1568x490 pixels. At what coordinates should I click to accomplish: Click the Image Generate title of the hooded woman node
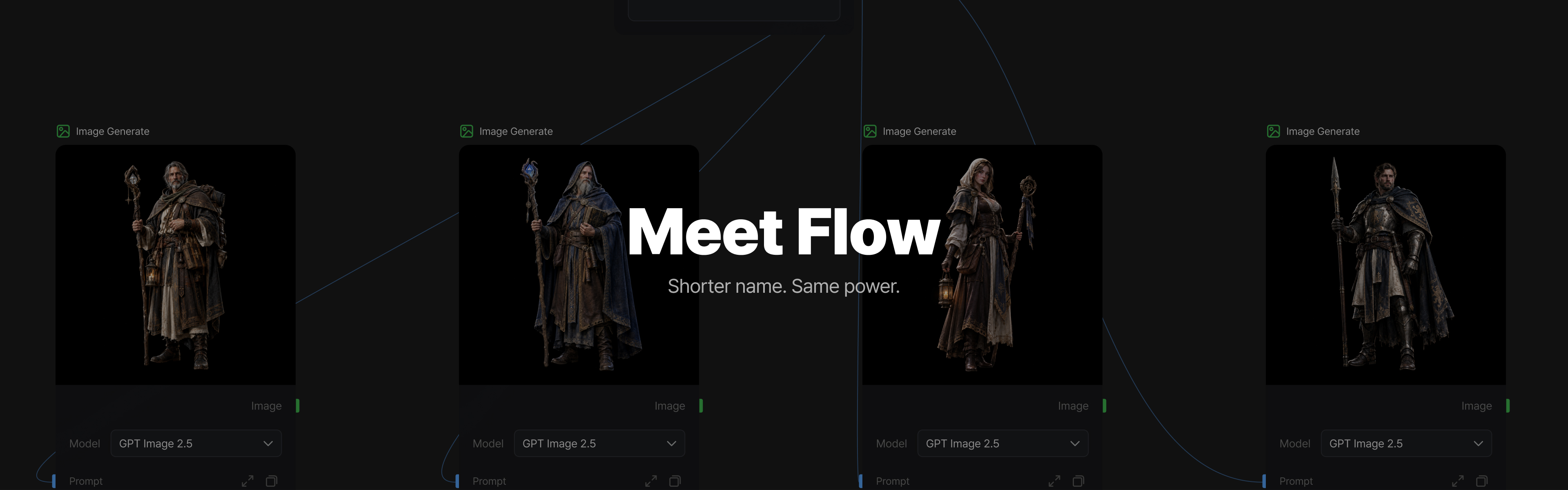(x=919, y=131)
